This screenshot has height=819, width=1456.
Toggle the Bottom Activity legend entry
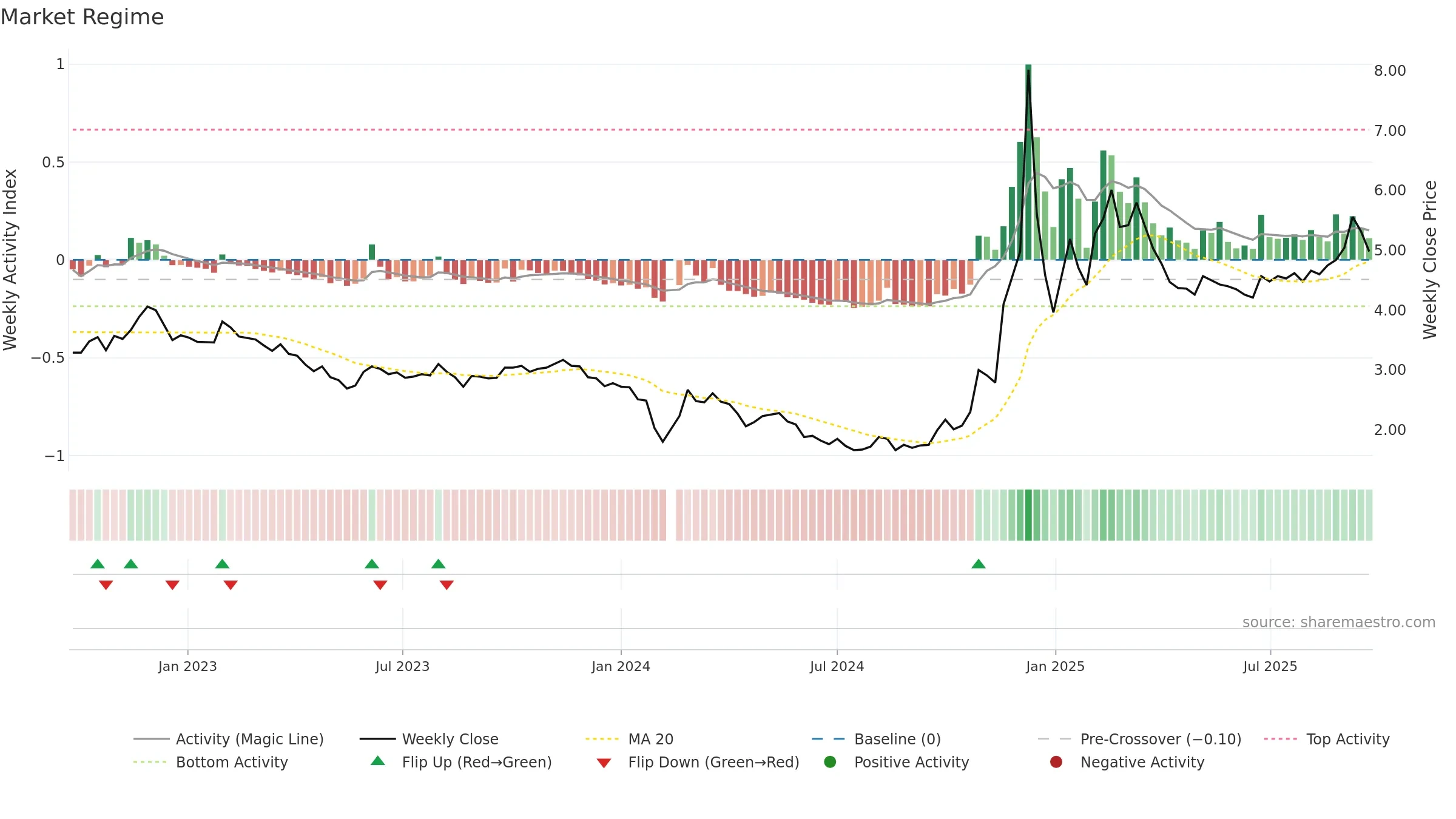coord(211,762)
